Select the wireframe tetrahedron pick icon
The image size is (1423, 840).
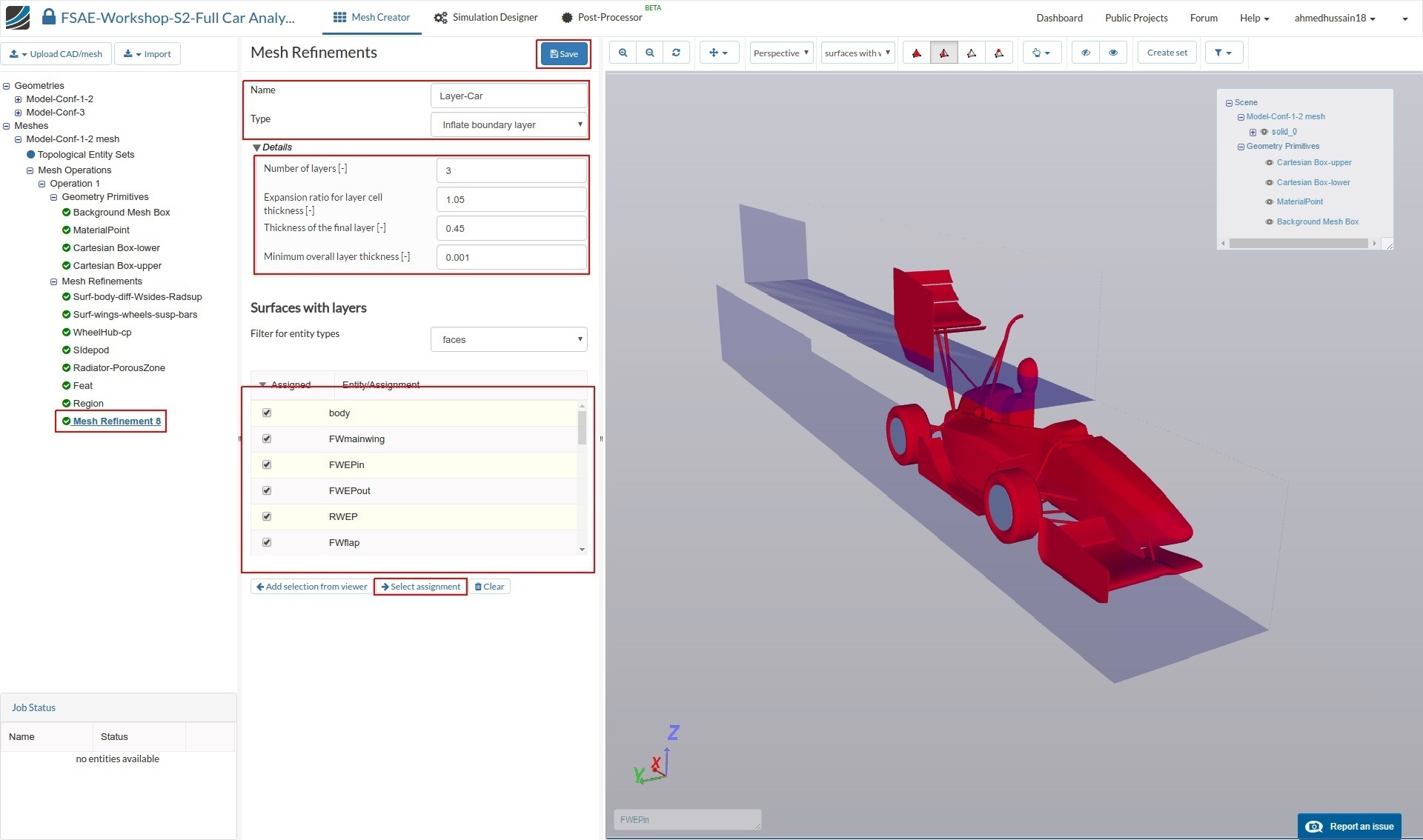[x=971, y=53]
